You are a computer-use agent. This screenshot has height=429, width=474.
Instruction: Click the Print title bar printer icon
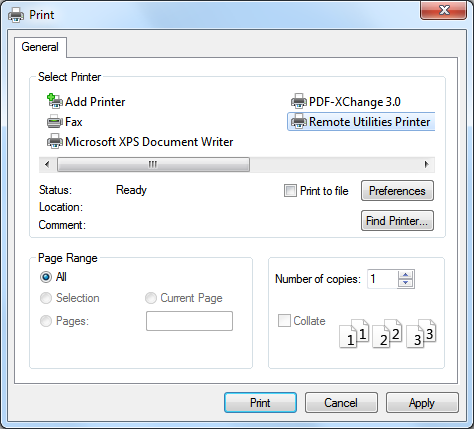pos(16,15)
